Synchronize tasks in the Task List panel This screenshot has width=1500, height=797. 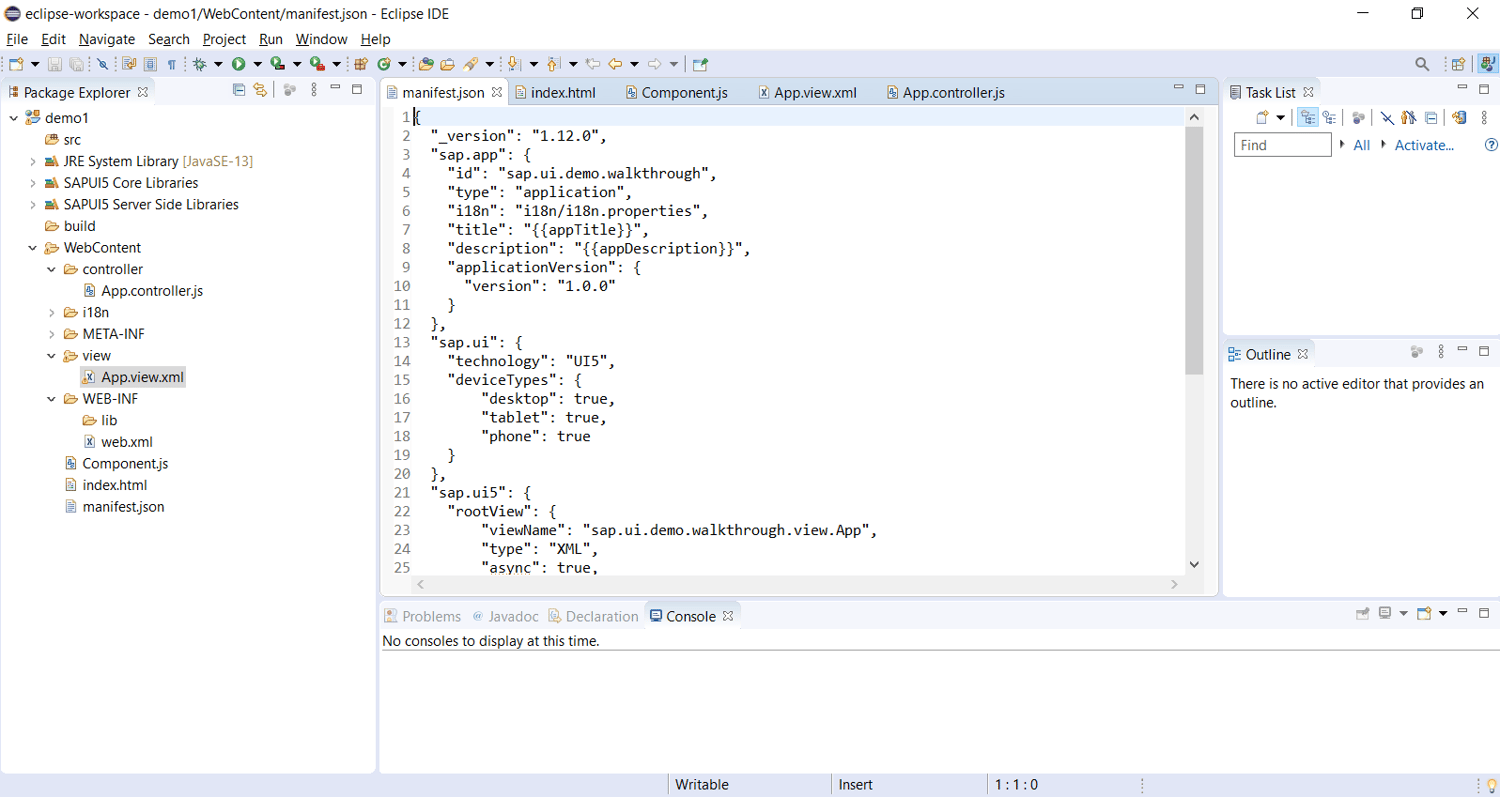click(x=1459, y=117)
